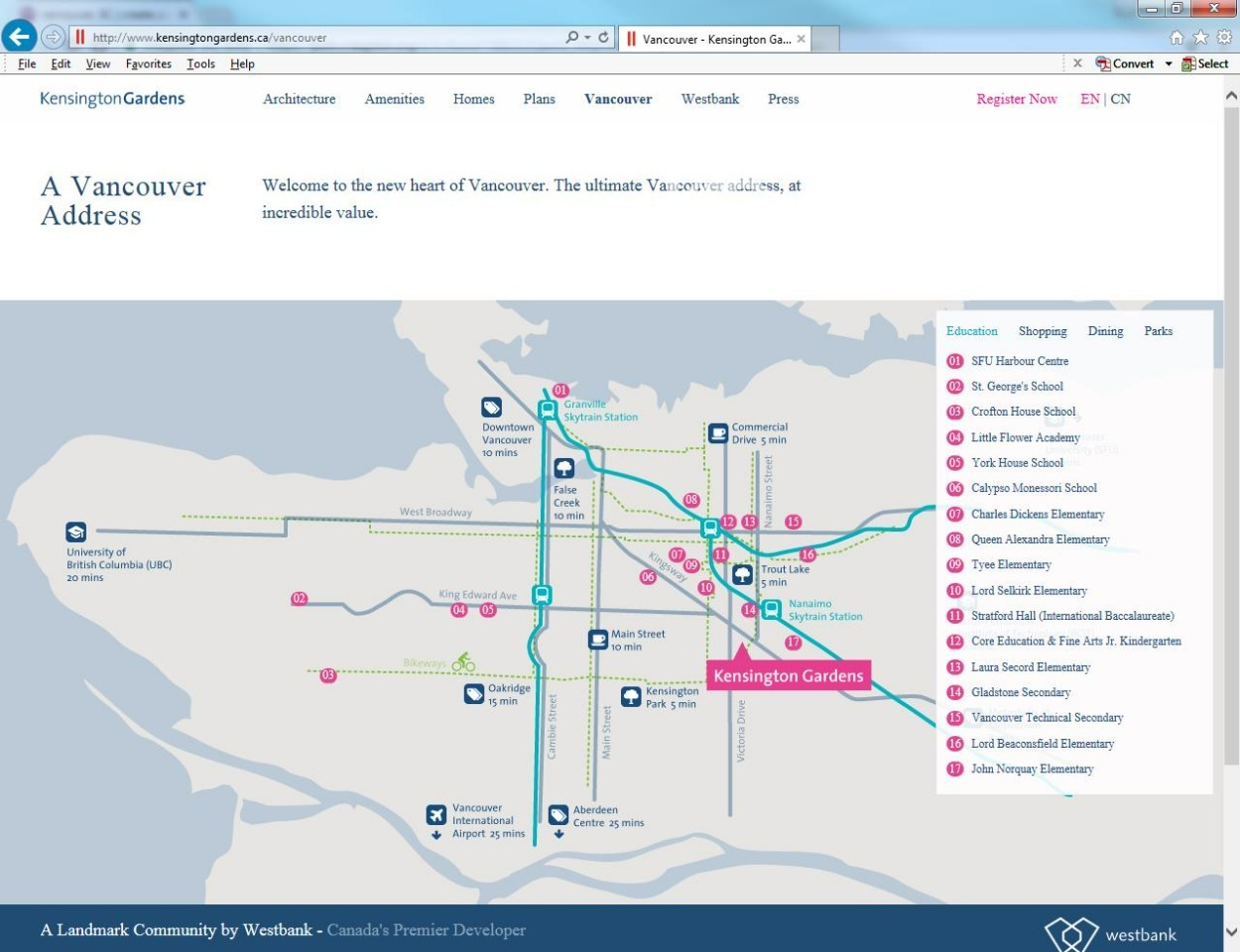Click map marker 01 near Granville Station
The height and width of the screenshot is (952, 1240).
(x=560, y=391)
